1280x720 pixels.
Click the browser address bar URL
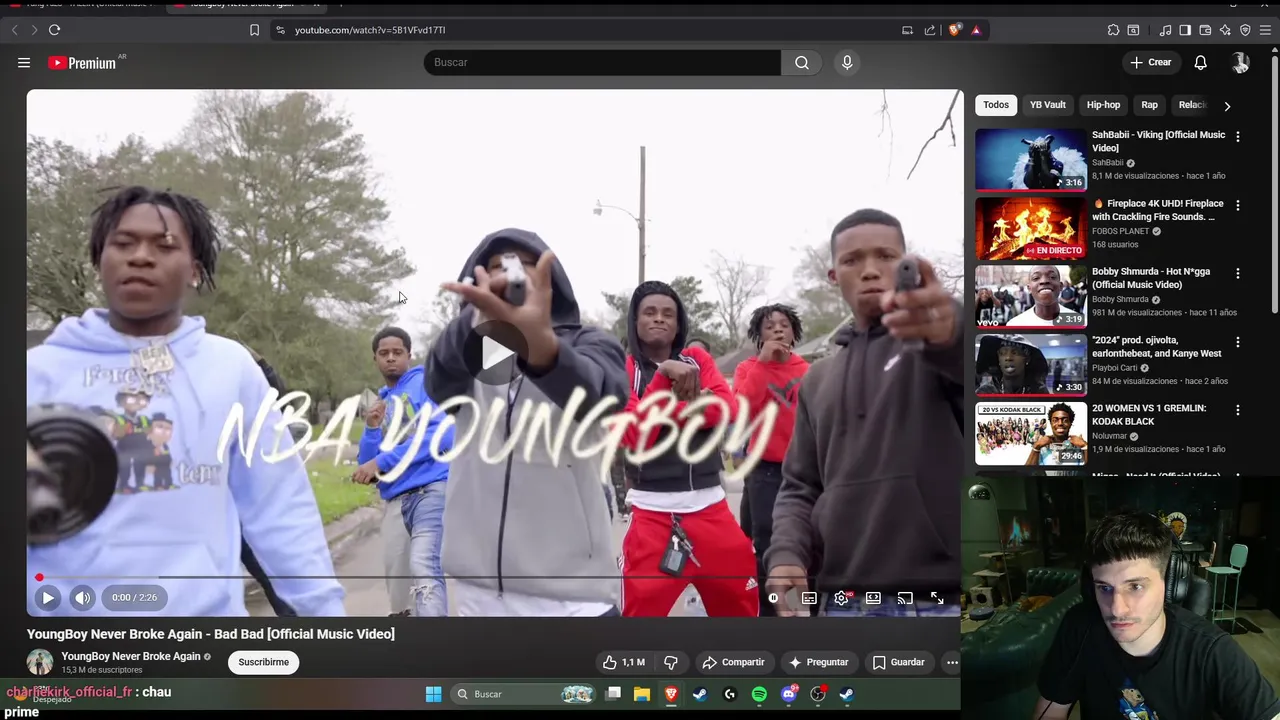pyautogui.click(x=370, y=30)
